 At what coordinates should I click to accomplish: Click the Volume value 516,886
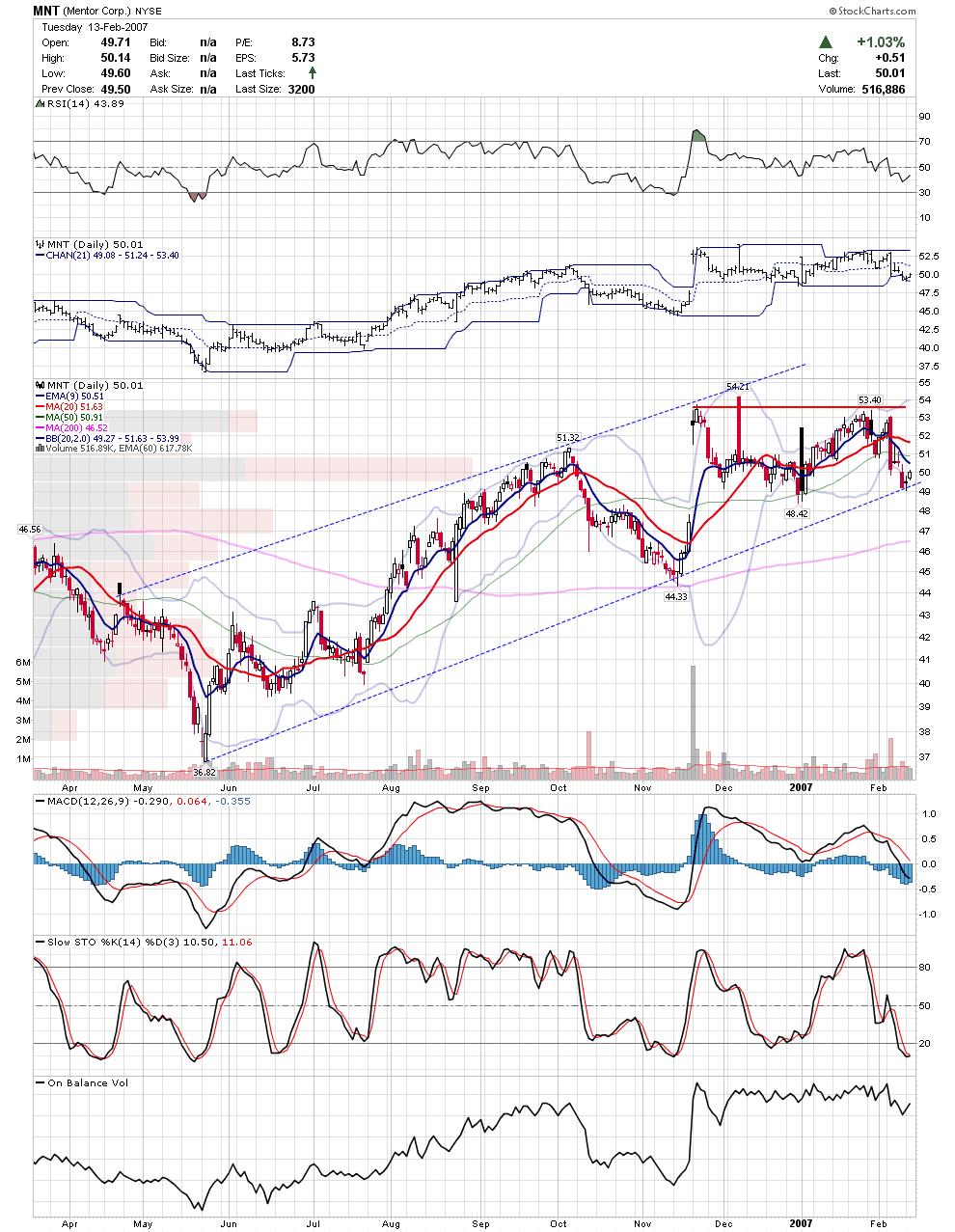click(883, 89)
